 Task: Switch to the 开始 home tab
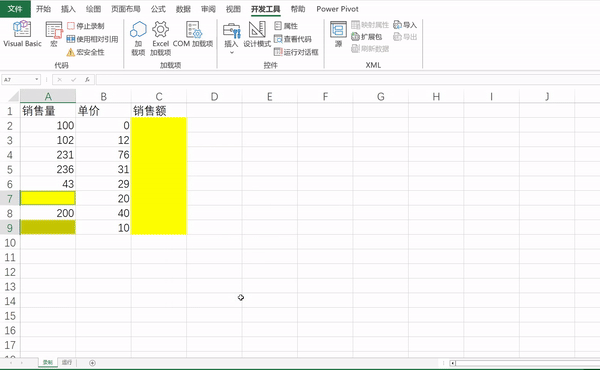tap(43, 9)
